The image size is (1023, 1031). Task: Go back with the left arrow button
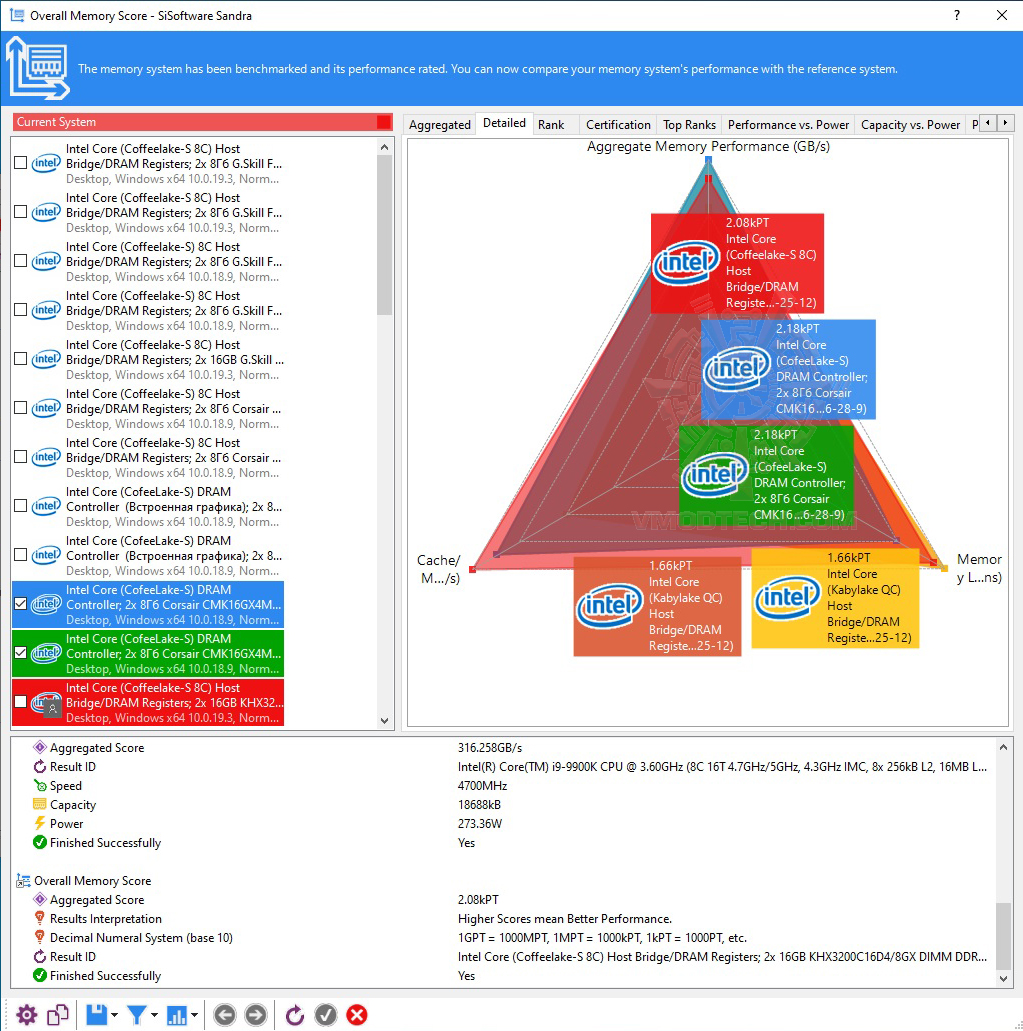coord(225,1015)
